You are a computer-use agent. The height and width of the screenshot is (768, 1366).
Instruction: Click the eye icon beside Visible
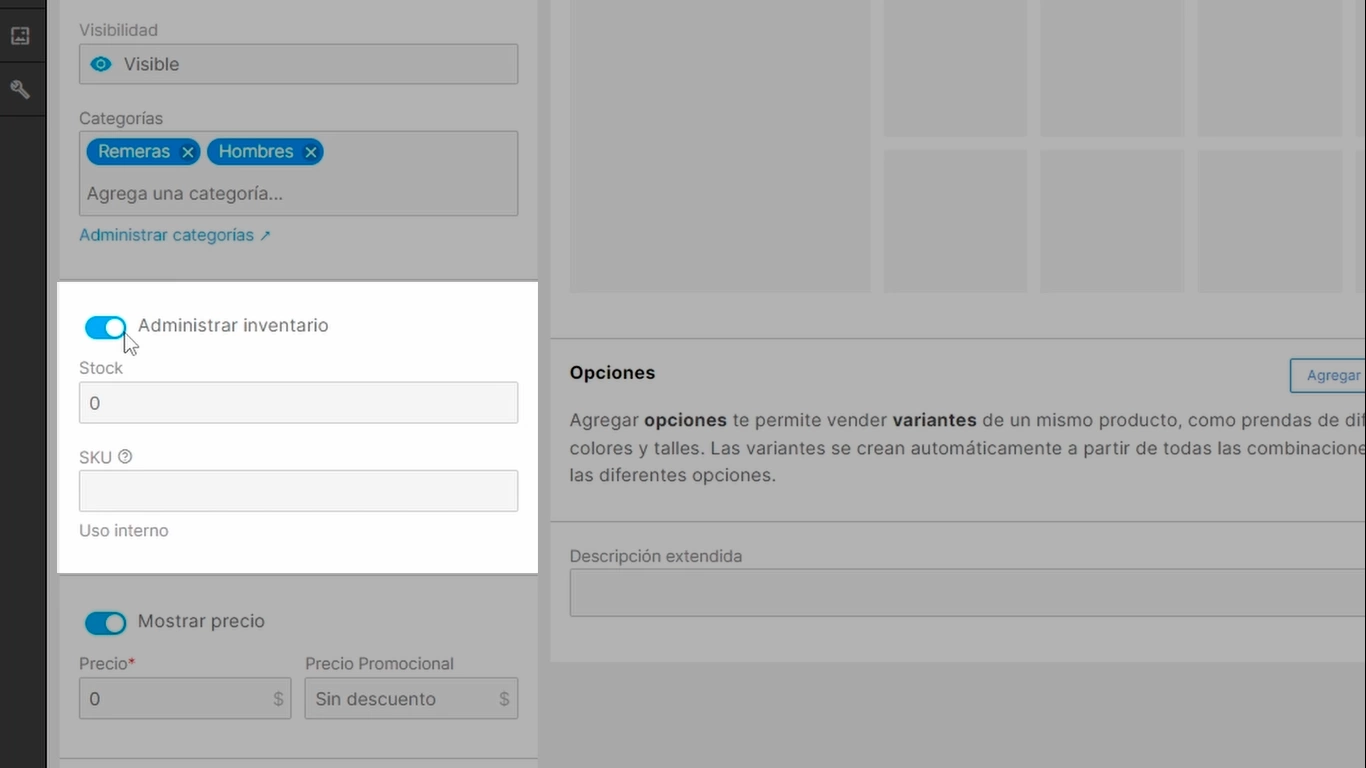point(101,64)
